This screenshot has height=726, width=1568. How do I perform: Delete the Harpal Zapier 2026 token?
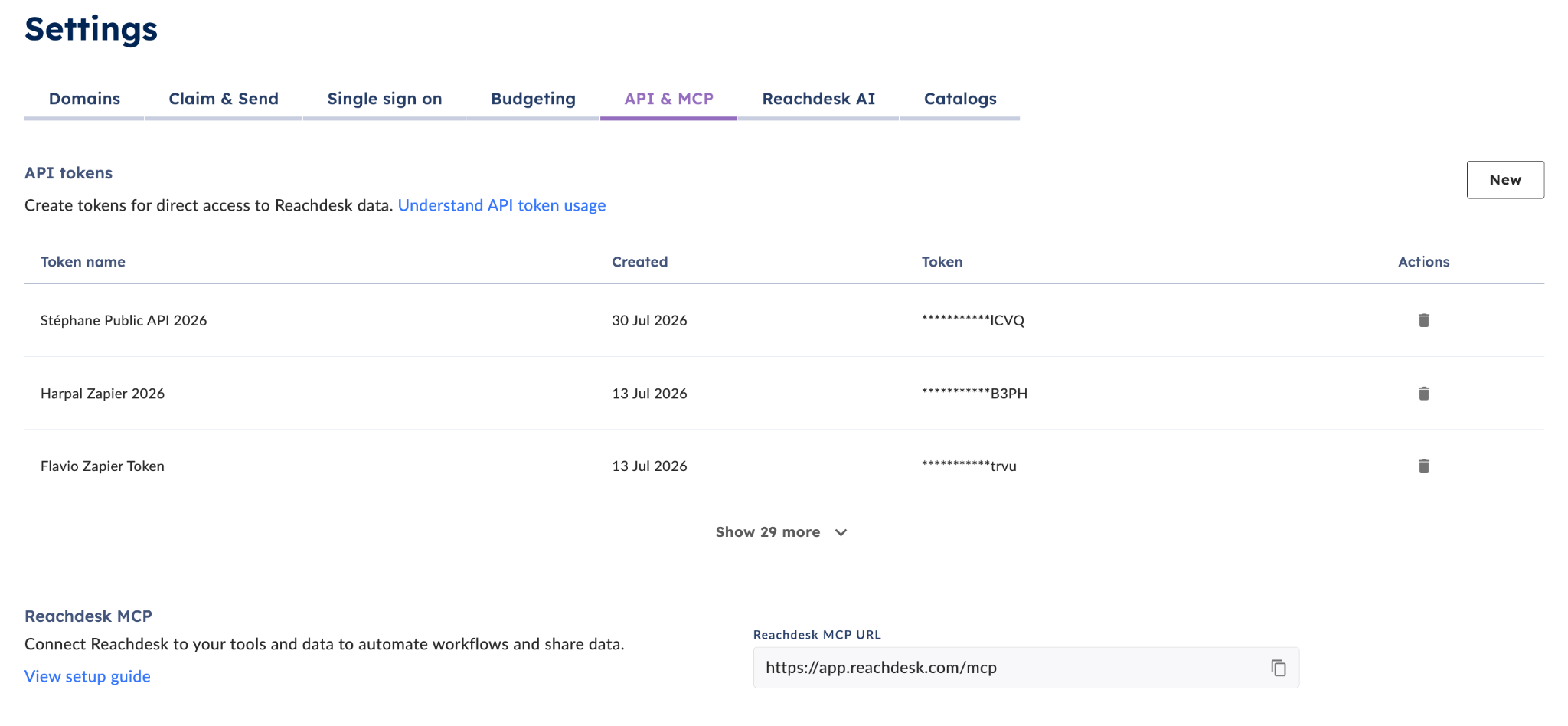coord(1423,393)
